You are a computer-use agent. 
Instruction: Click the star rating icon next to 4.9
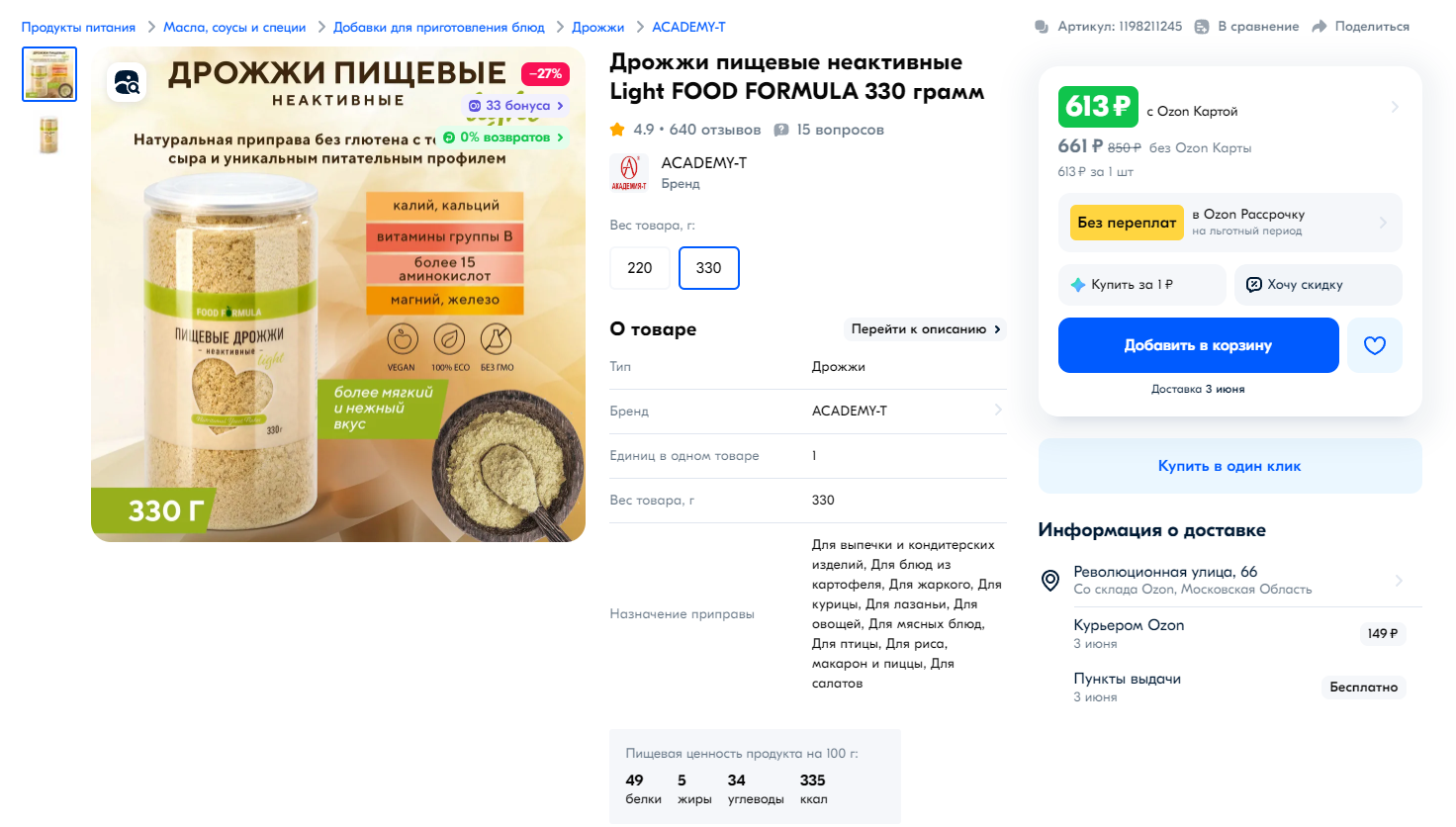pyautogui.click(x=617, y=130)
